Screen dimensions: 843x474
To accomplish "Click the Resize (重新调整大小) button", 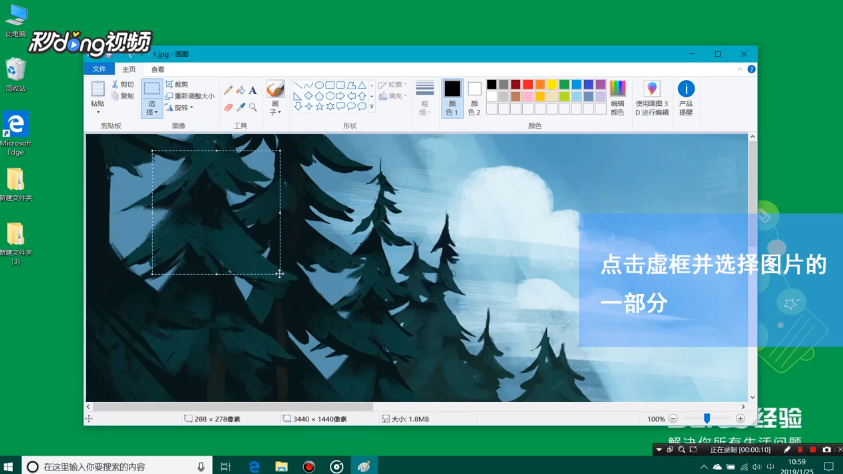I will pyautogui.click(x=190, y=96).
